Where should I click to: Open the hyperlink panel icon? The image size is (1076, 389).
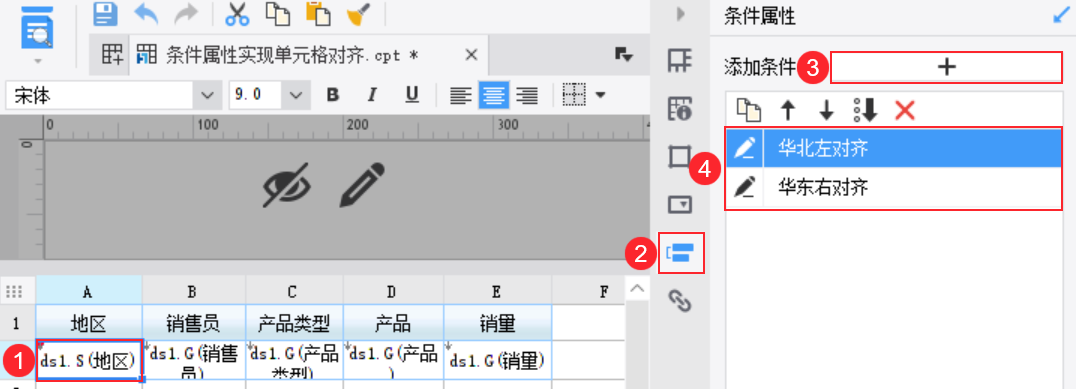679,300
